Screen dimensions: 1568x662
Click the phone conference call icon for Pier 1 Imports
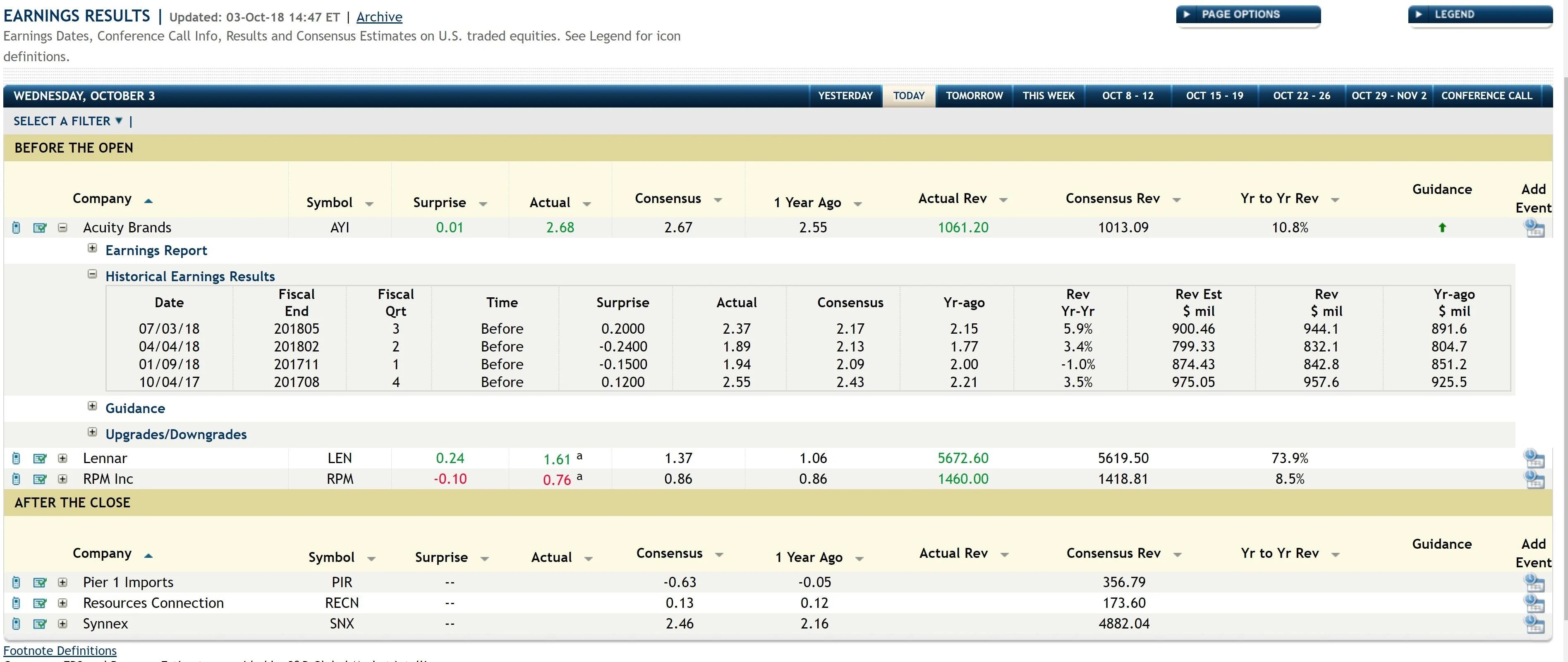17,582
